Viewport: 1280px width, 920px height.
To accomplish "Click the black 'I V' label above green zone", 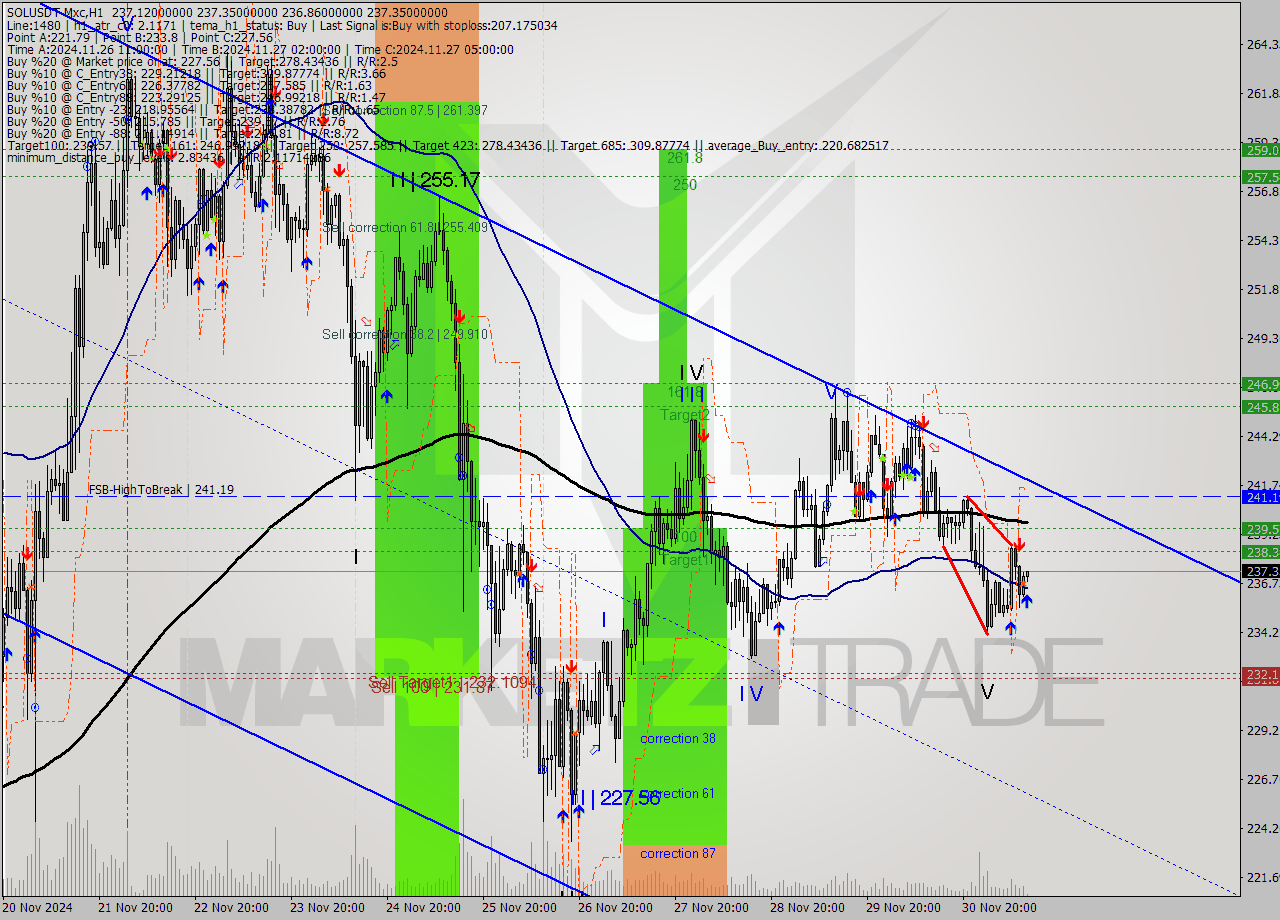I will point(691,372).
